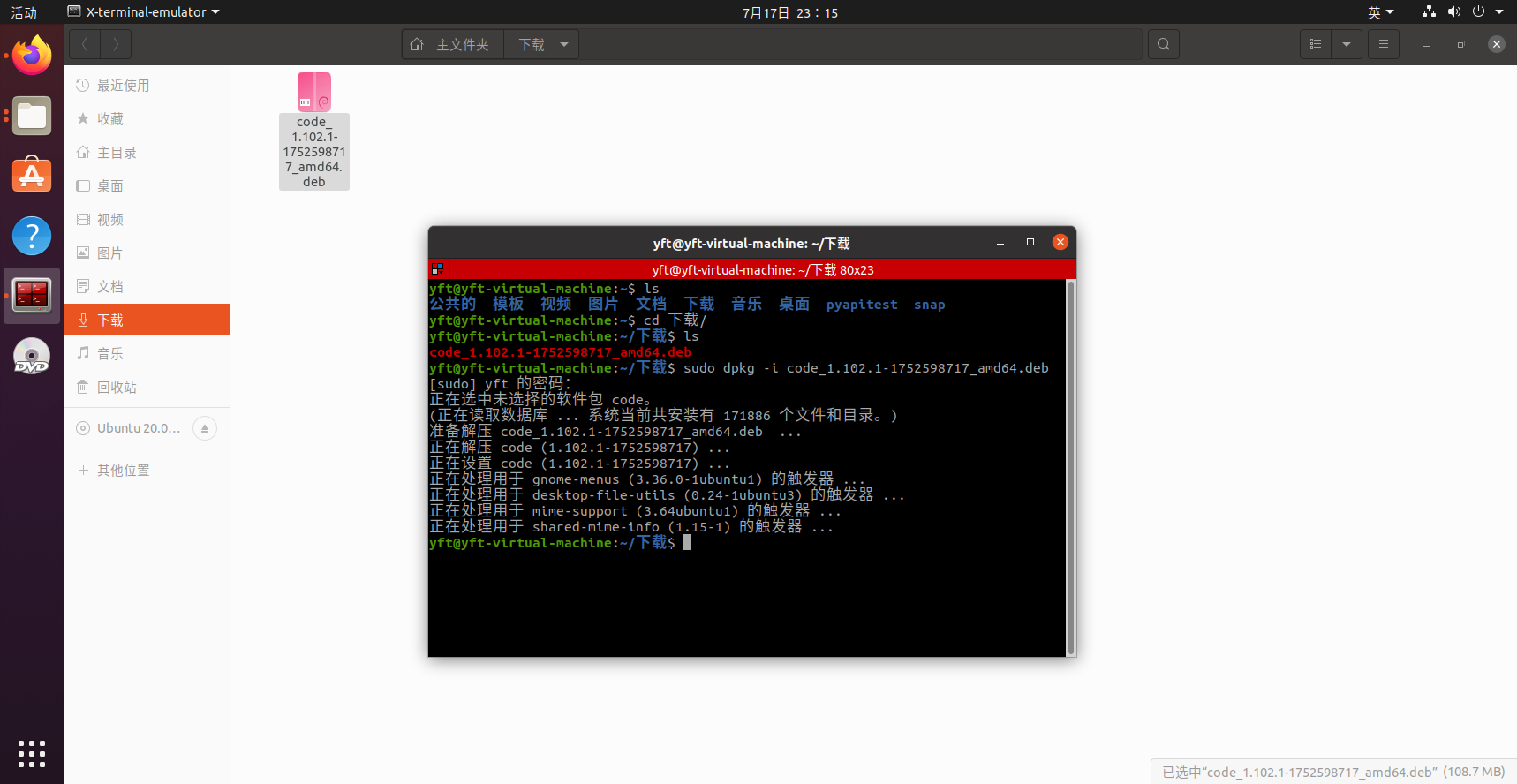Maximize the terminal window
This screenshot has width=1517, height=784.
(1030, 242)
